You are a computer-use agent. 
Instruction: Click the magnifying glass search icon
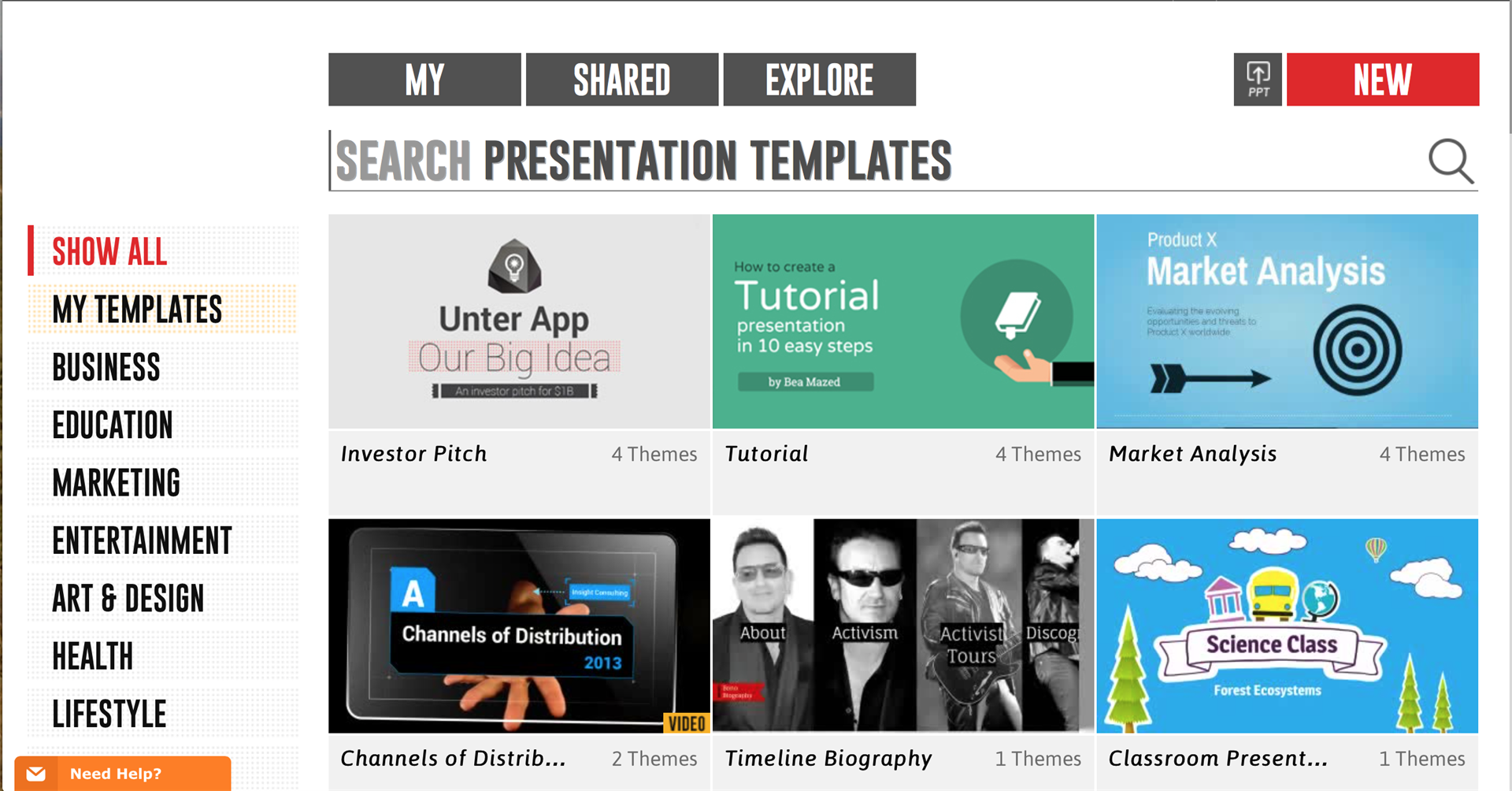[x=1451, y=162]
